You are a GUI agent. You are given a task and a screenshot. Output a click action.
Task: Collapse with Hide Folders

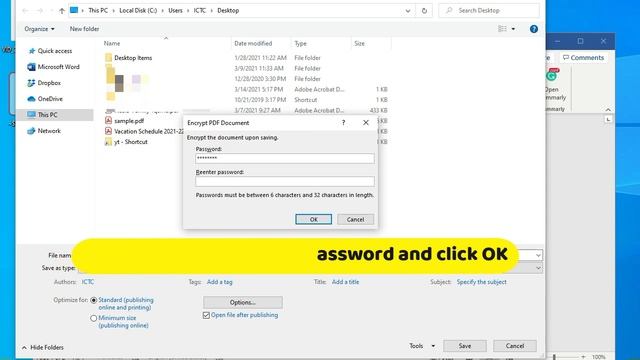(43, 347)
